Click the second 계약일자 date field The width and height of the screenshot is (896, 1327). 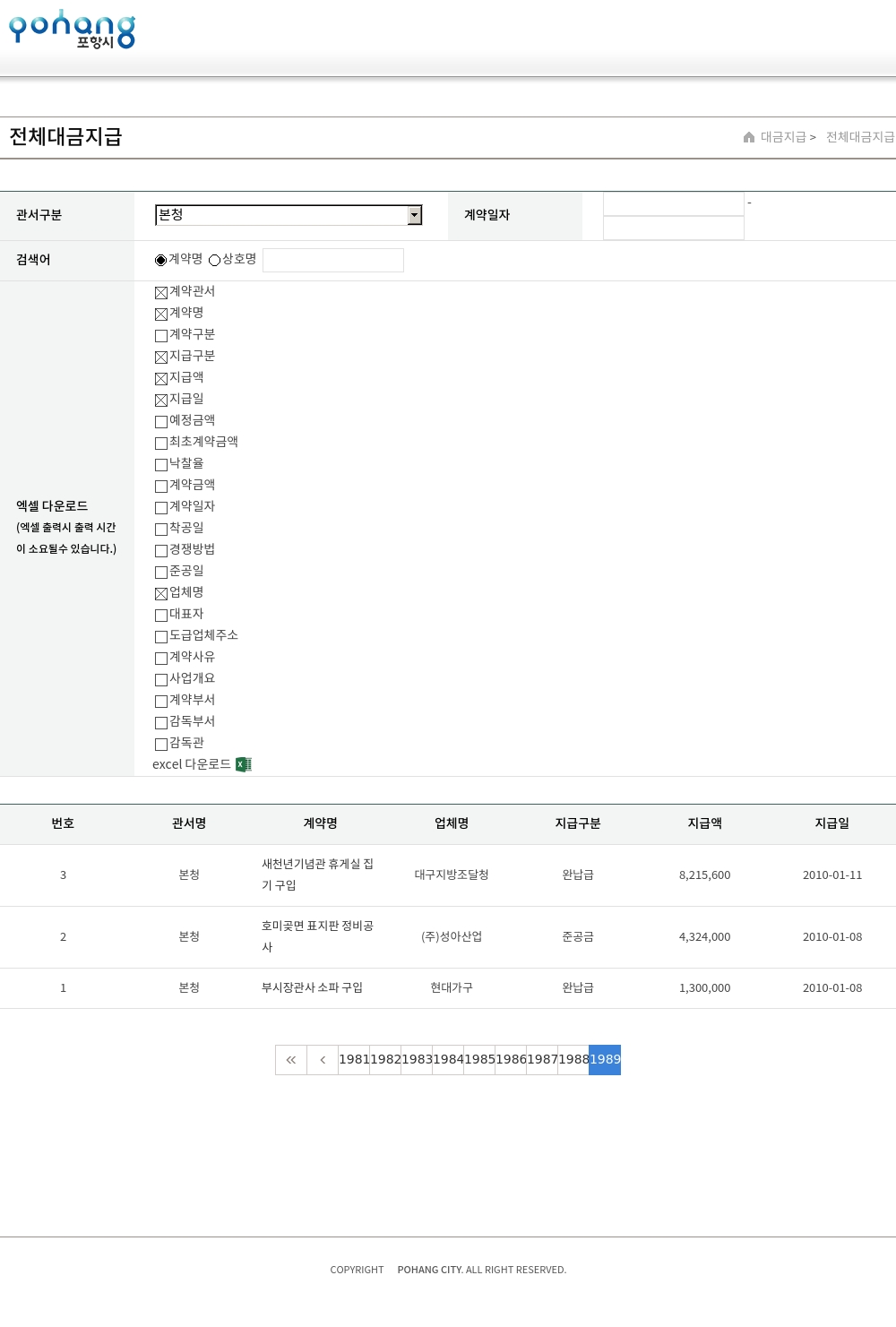pos(674,228)
